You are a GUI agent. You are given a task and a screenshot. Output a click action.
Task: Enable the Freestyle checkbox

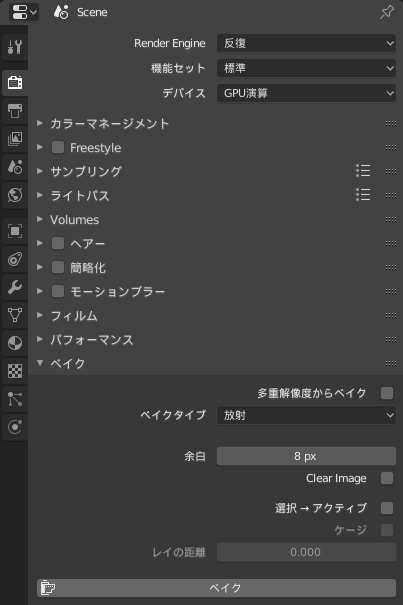pos(58,147)
